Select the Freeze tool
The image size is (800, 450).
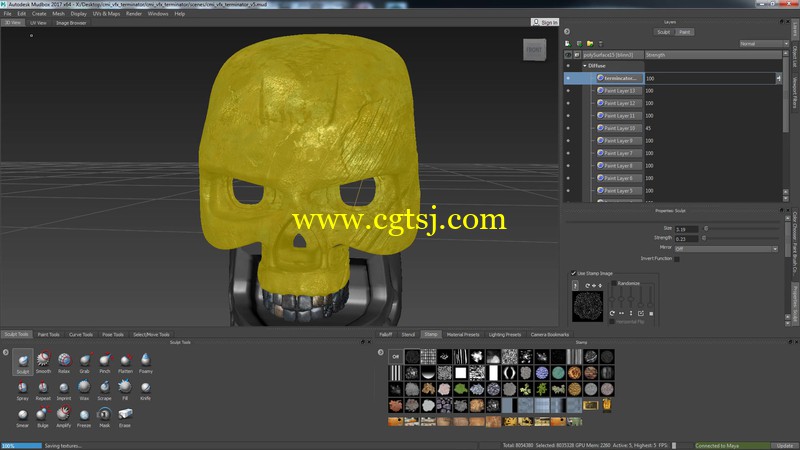point(84,416)
